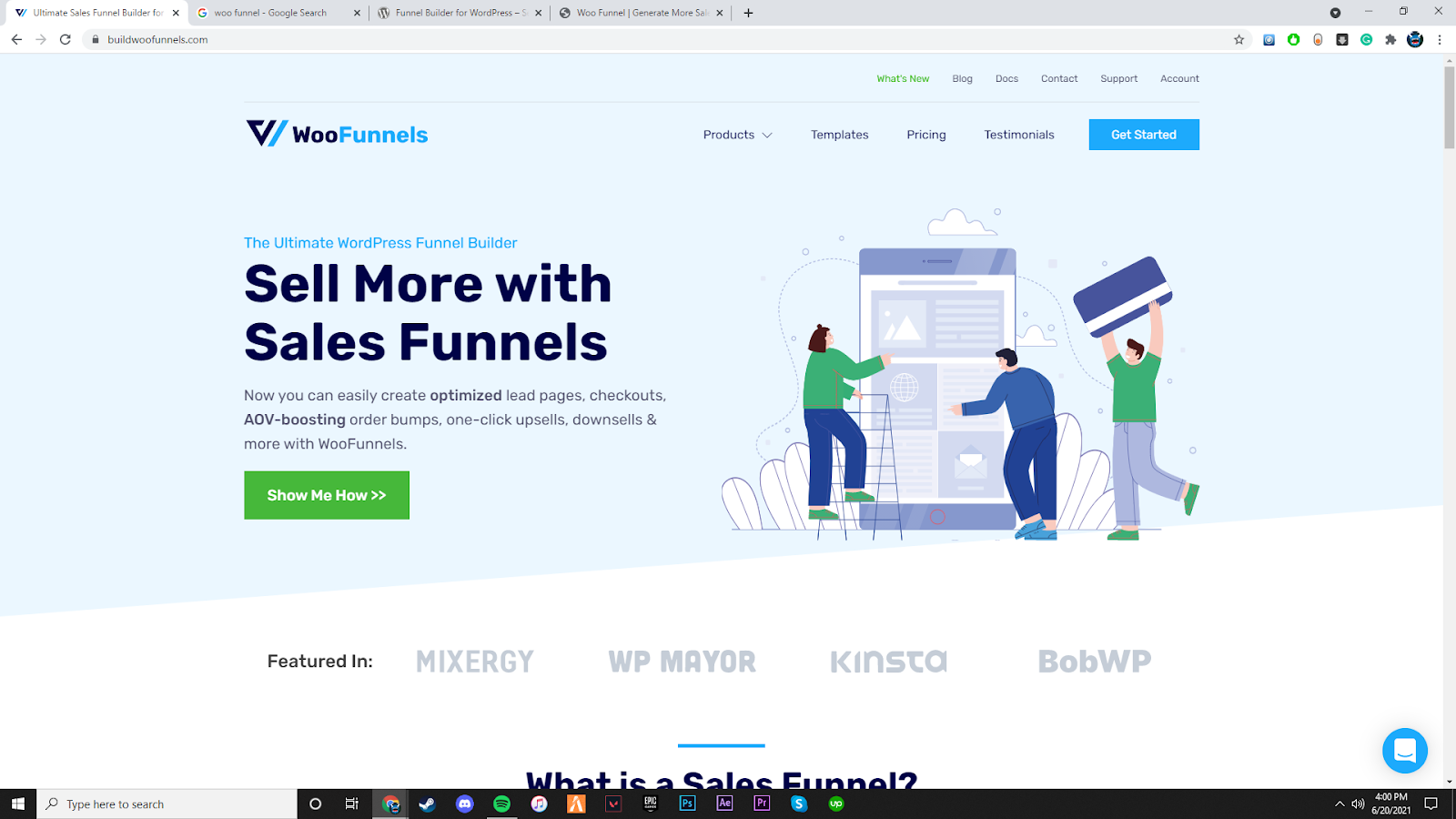
Task: Click the WP MAYOR featured logo
Action: [x=682, y=662]
